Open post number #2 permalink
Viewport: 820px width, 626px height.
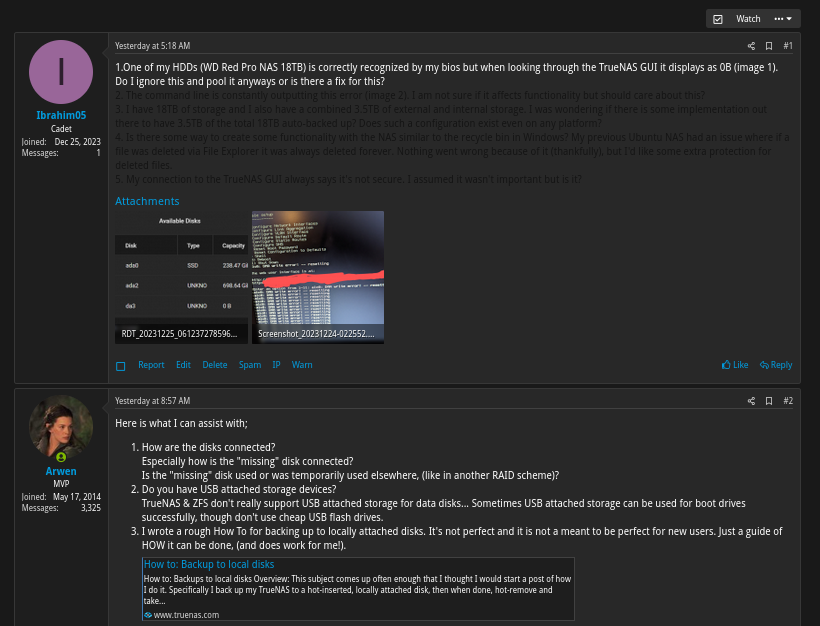[788, 401]
